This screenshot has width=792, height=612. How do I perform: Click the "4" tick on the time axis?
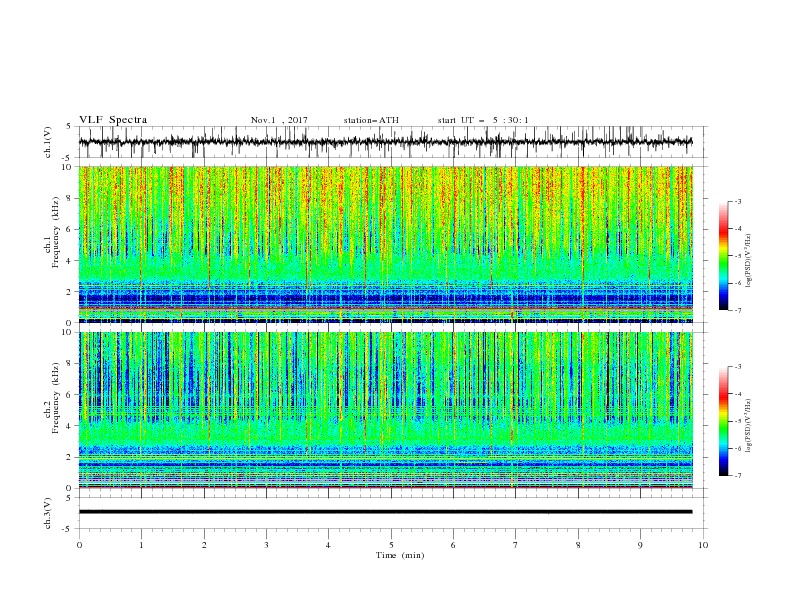[x=328, y=545]
